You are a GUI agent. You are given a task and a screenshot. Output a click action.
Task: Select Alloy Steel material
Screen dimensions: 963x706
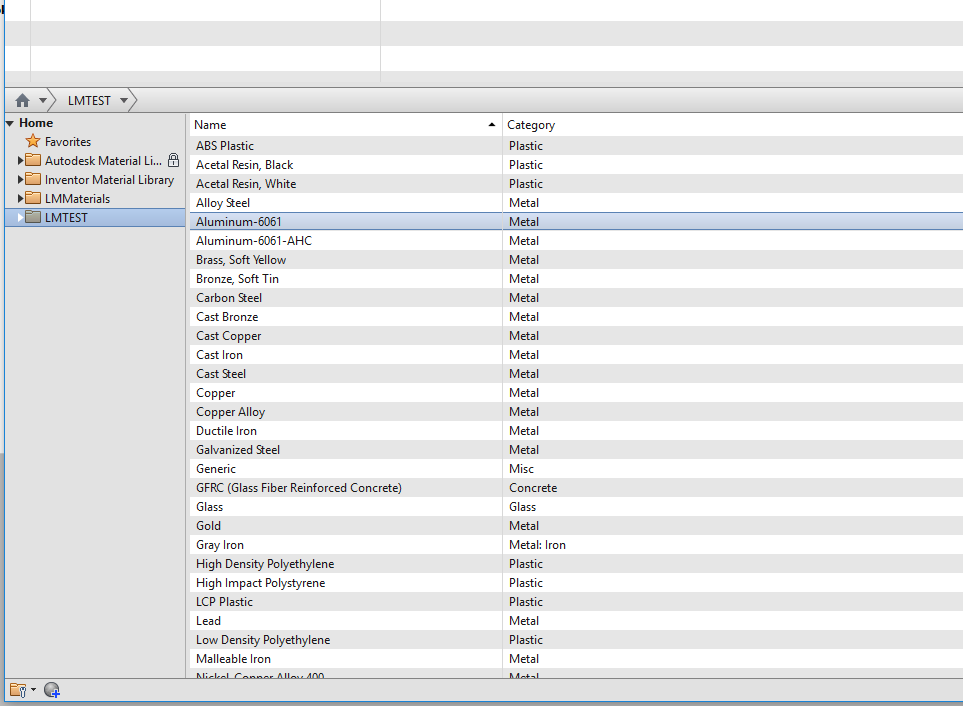(x=223, y=203)
